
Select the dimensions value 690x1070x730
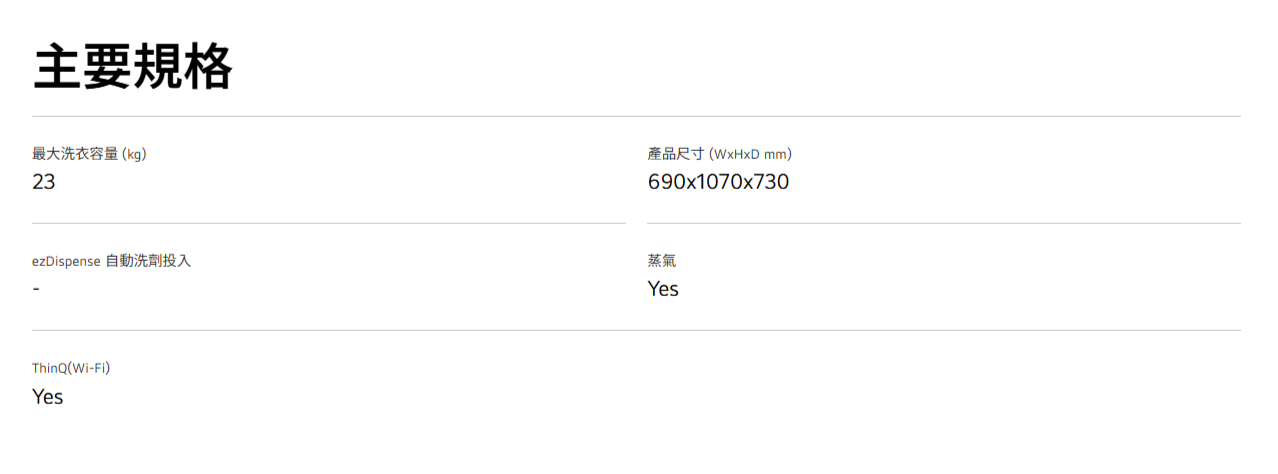point(718,182)
